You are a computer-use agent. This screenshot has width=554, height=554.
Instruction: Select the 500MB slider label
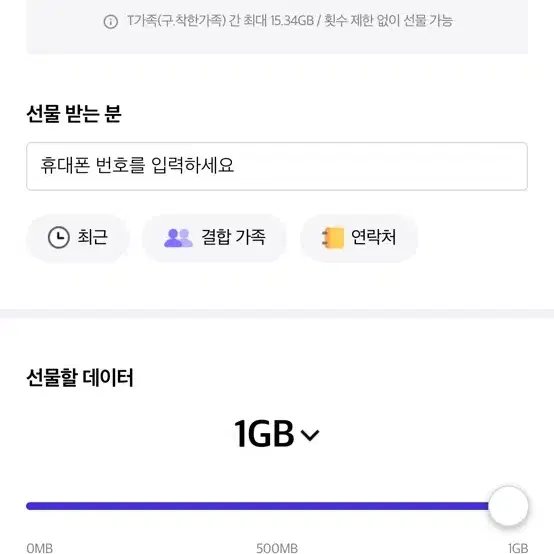277,548
